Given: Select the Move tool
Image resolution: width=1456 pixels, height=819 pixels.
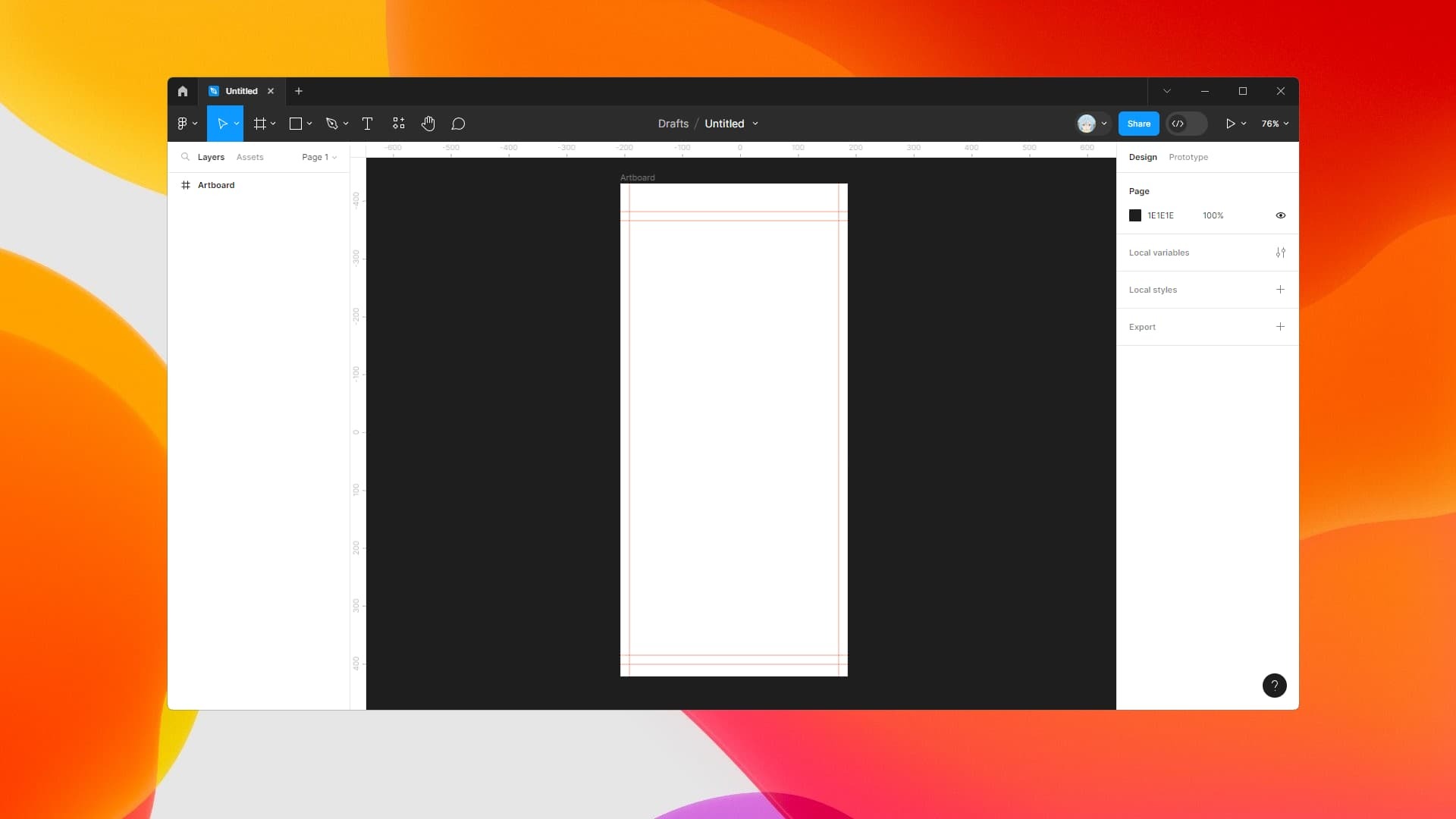Looking at the screenshot, I should (220, 123).
